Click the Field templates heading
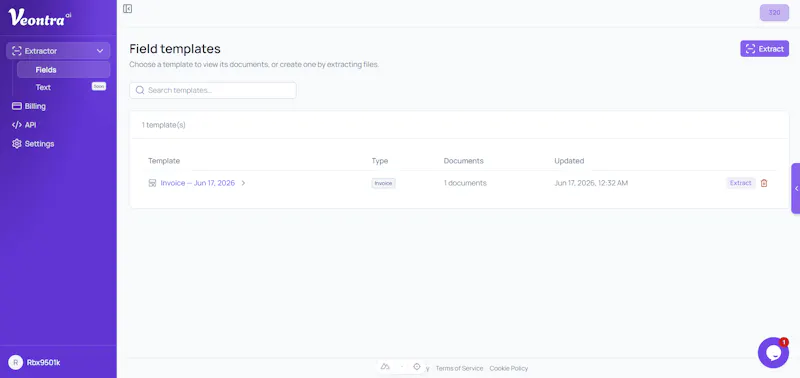Image resolution: width=800 pixels, height=378 pixels. pos(175,49)
